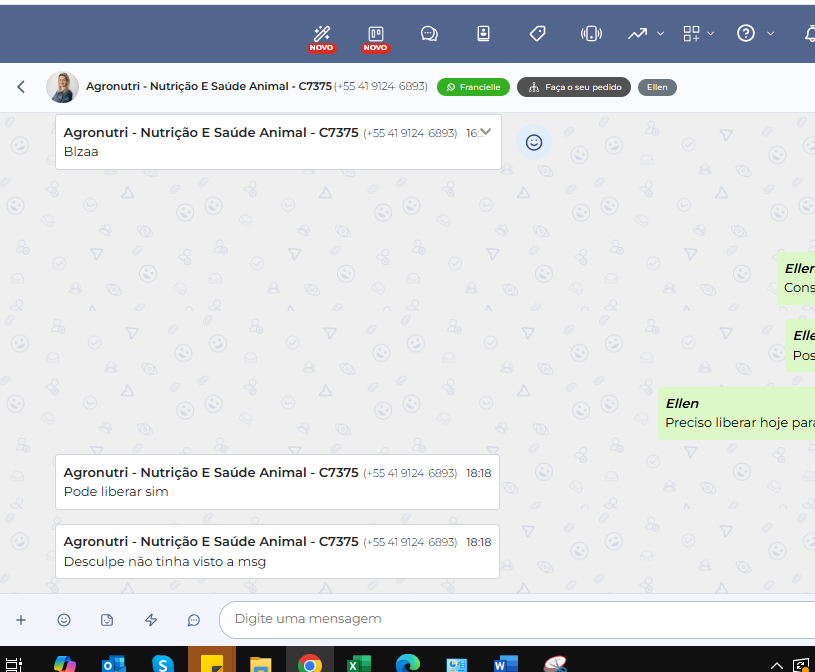
Task: Open the chat conversations icon
Action: (x=429, y=33)
